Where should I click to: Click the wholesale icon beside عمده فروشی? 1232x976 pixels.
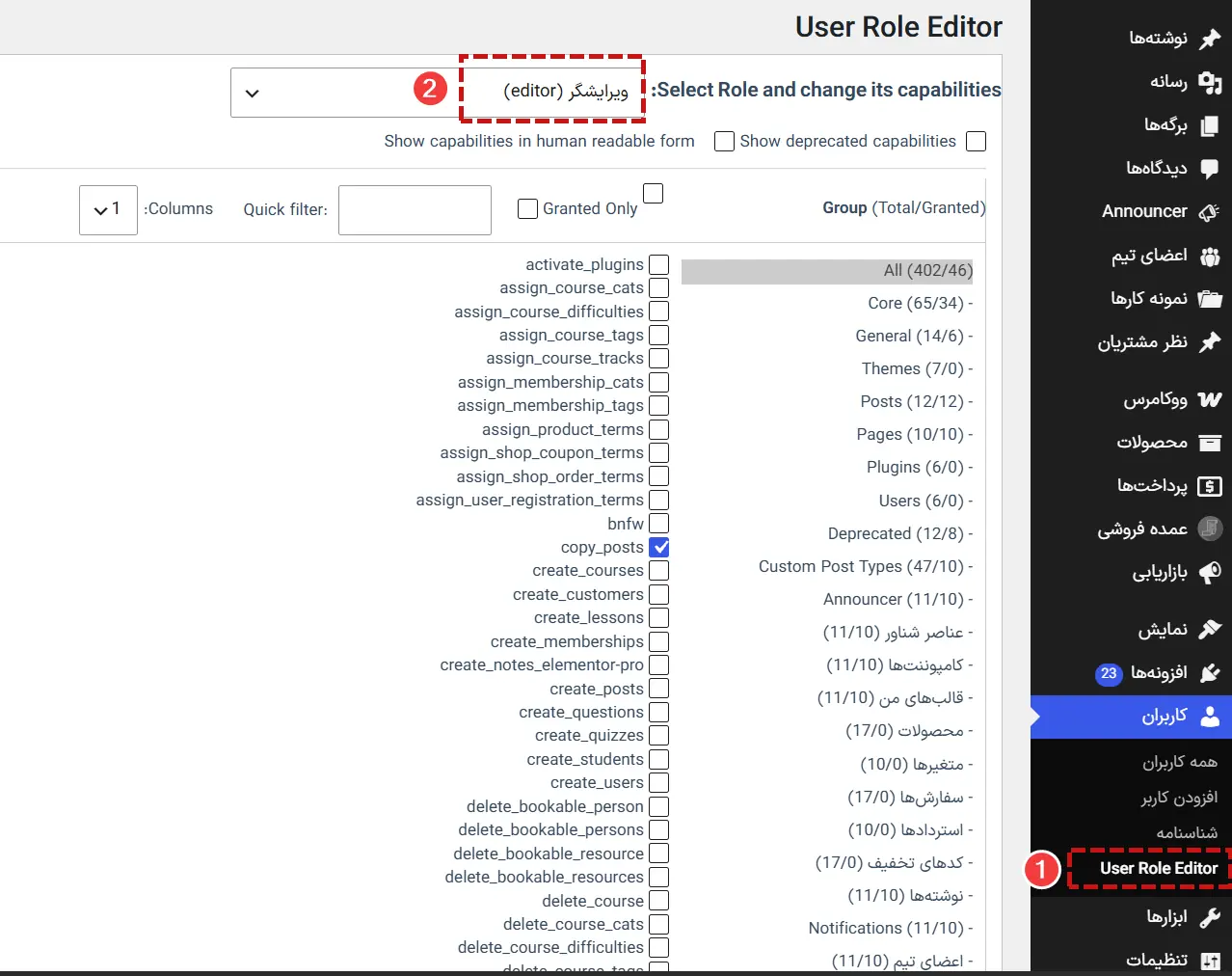click(x=1210, y=529)
